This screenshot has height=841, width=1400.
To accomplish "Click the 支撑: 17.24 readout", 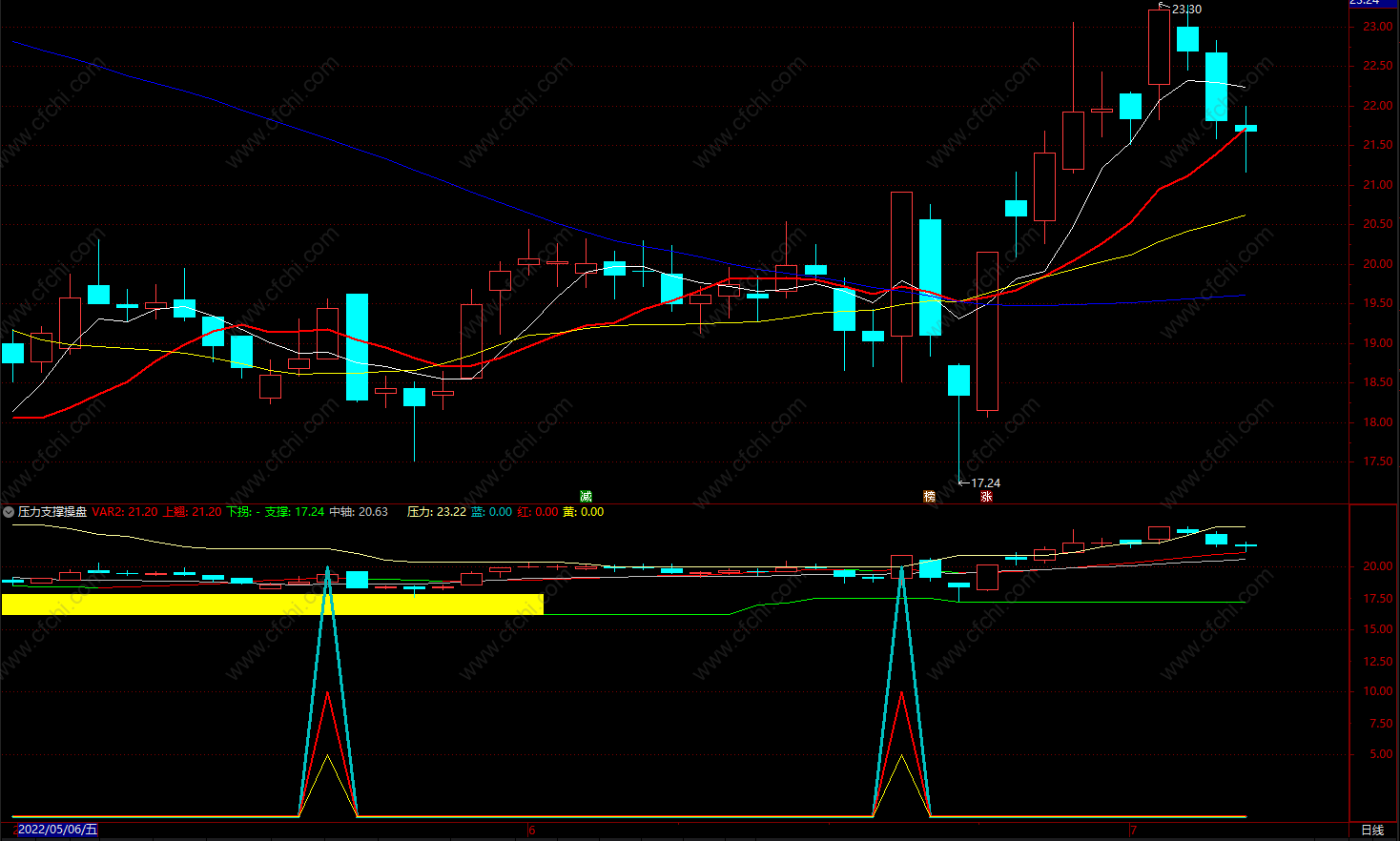I will (x=295, y=512).
